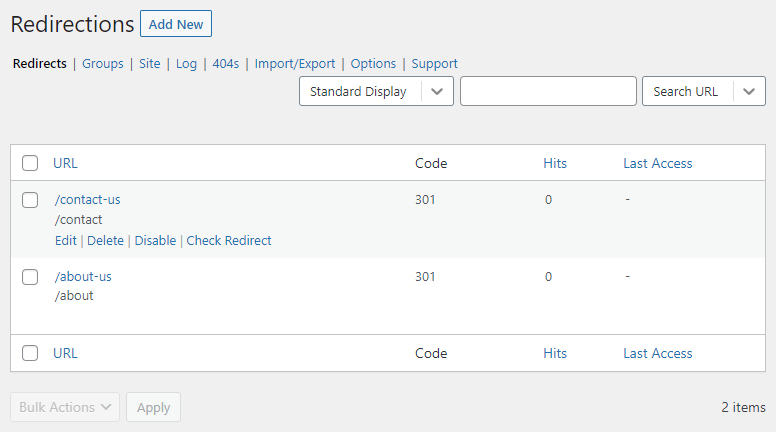Expand the Search URL dropdown arrow
Viewport: 776px width, 432px height.
click(x=749, y=91)
